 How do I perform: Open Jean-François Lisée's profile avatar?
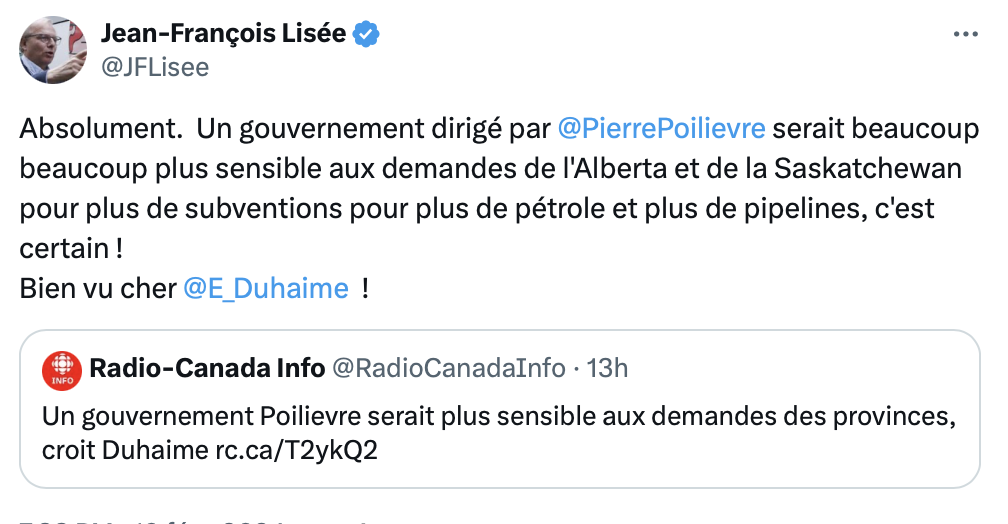[x=53, y=50]
